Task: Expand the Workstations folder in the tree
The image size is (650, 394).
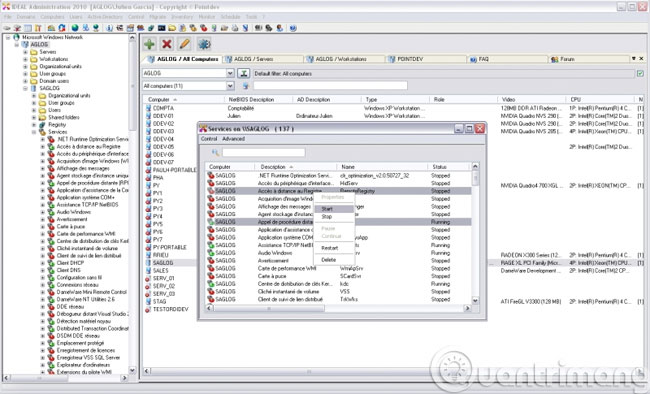Action: pos(25,59)
